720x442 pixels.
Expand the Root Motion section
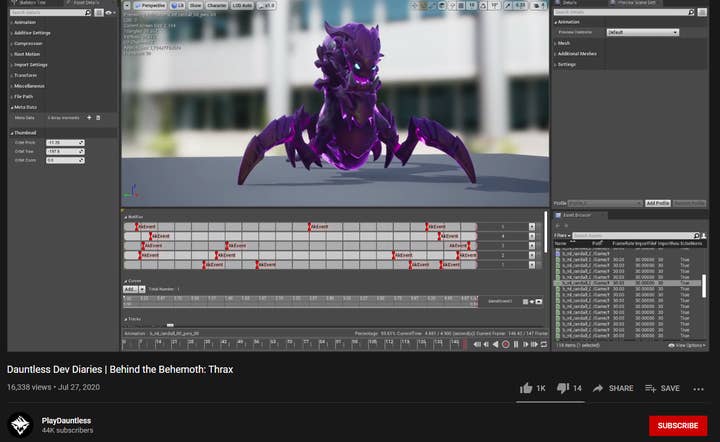click(25, 54)
